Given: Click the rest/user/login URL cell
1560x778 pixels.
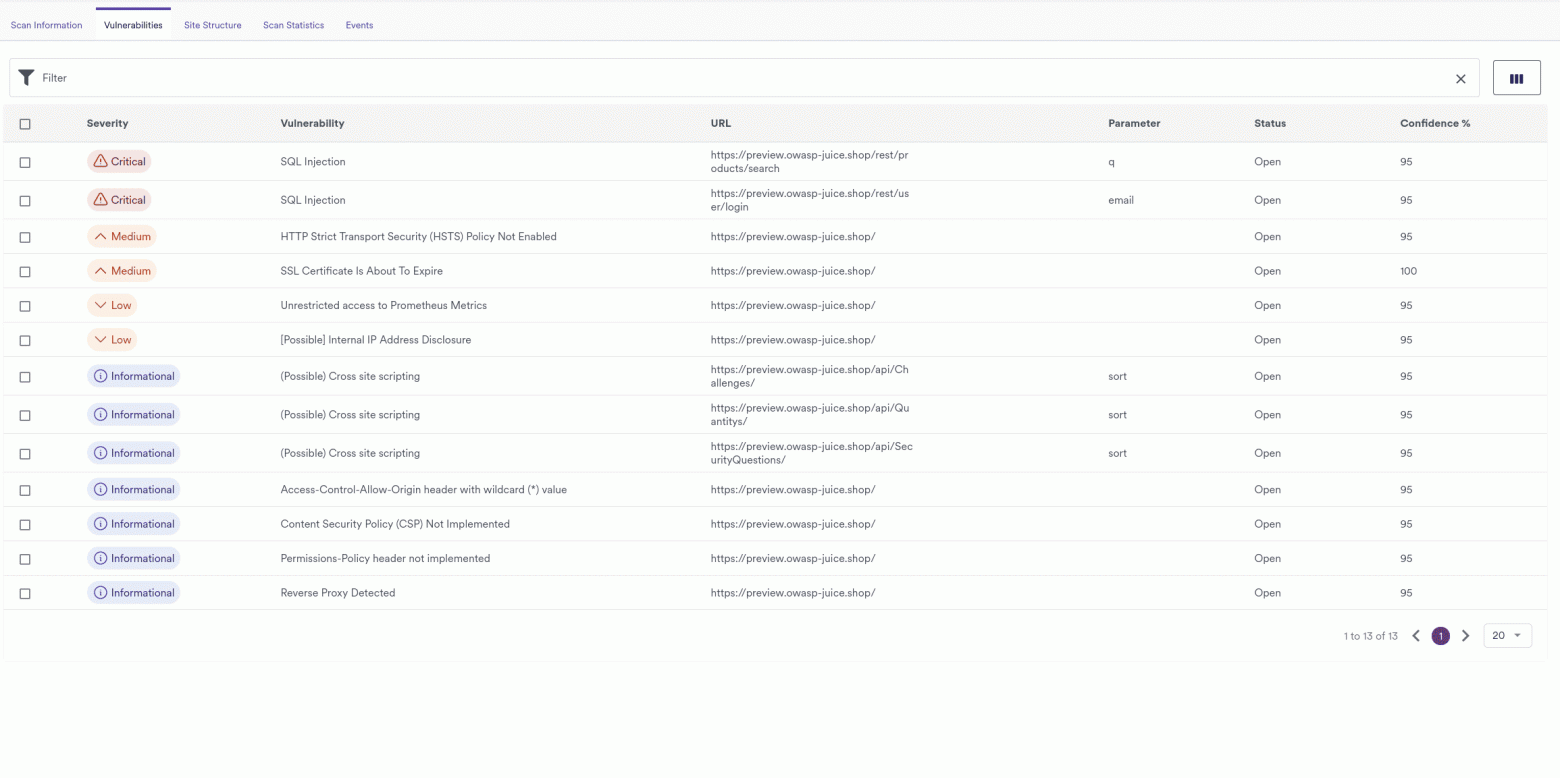Looking at the screenshot, I should (x=810, y=201).
